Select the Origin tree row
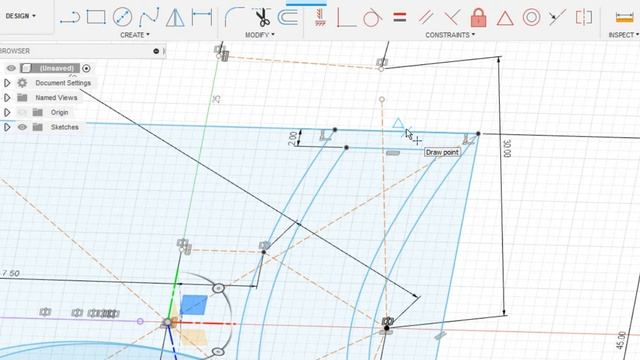 coord(59,112)
